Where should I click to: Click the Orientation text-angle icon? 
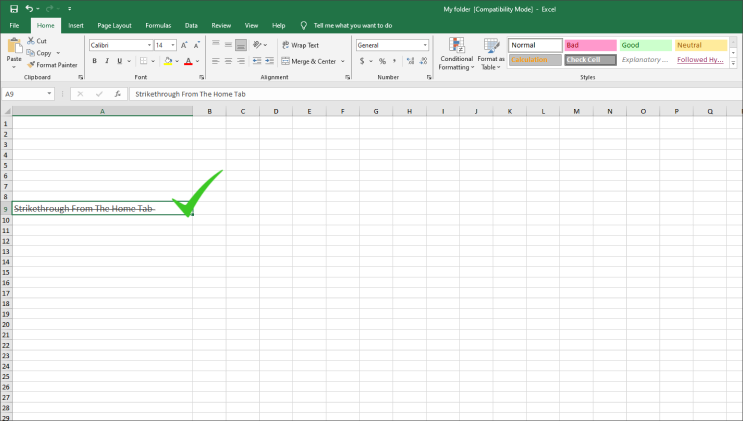tap(257, 45)
